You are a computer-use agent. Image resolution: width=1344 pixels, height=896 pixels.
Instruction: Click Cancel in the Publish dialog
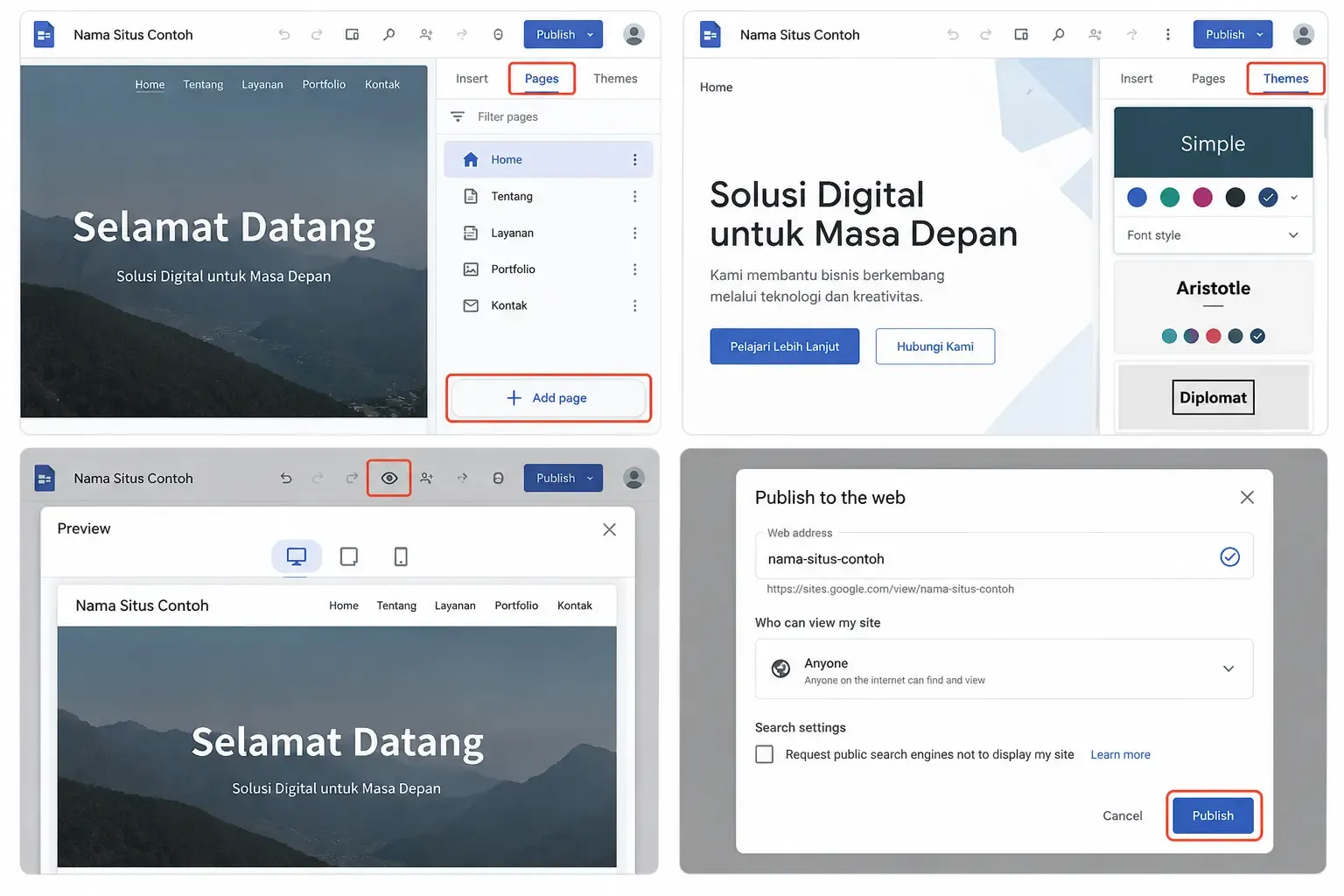pos(1123,815)
